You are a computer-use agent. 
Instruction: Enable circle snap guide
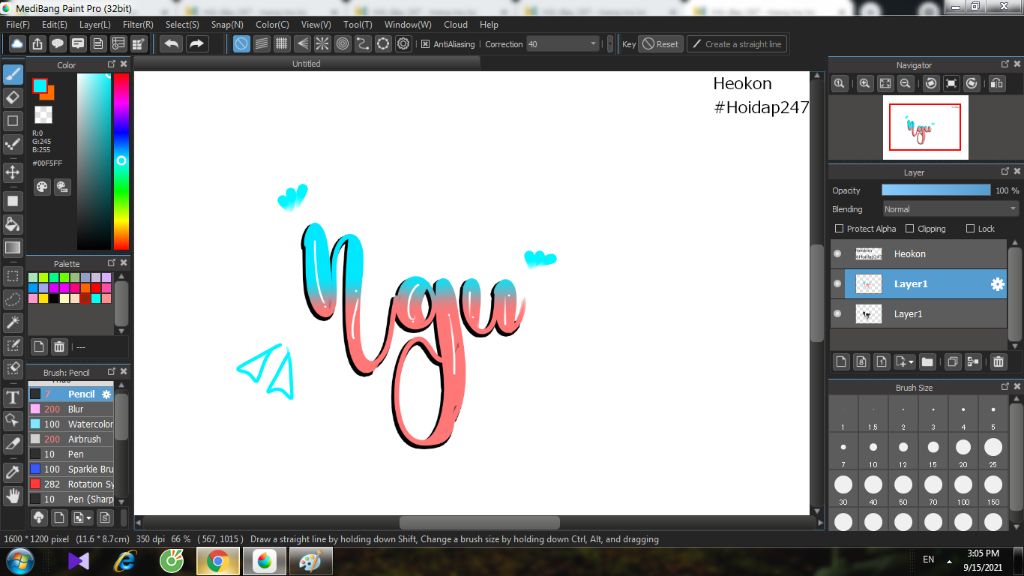[342, 44]
